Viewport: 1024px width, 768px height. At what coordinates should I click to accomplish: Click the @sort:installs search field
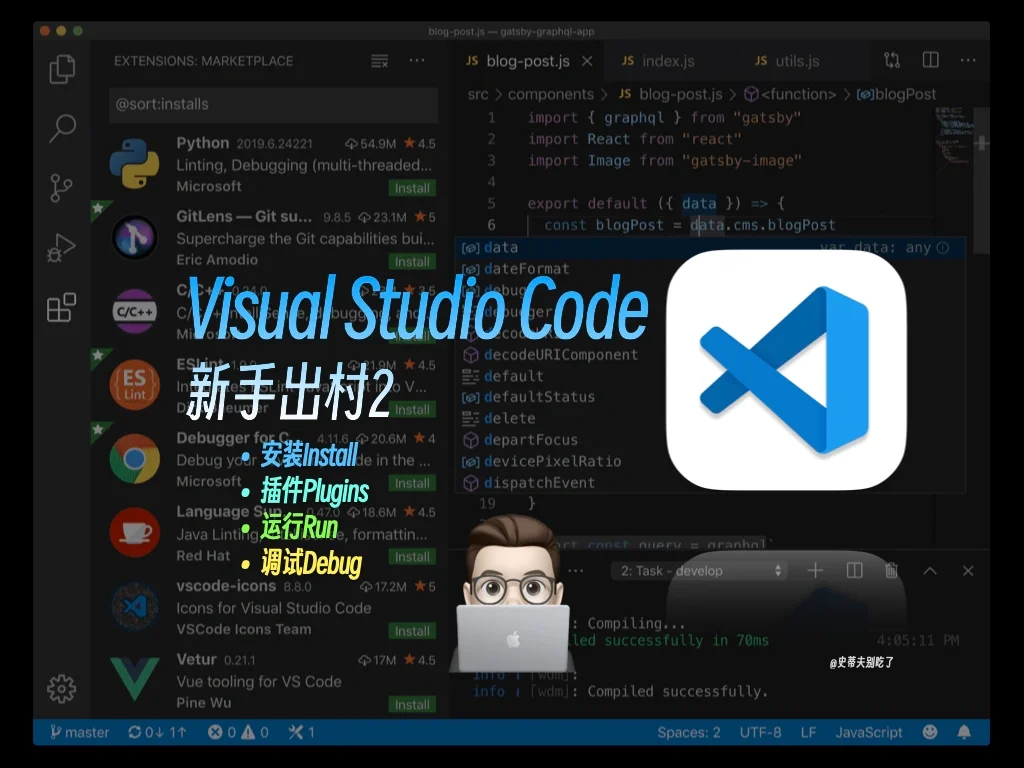click(x=274, y=104)
